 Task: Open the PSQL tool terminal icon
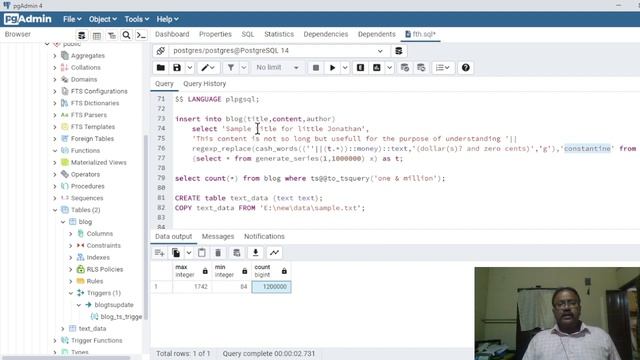(x=141, y=36)
